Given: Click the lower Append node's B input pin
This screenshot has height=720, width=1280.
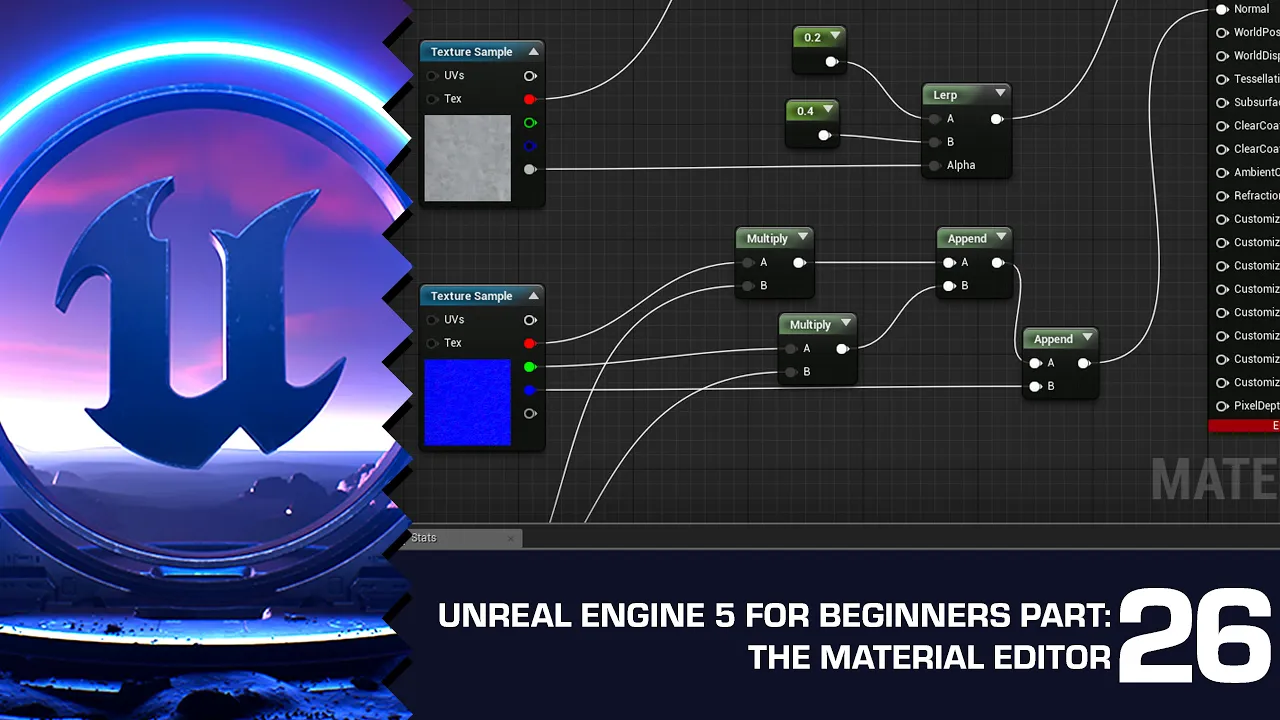Looking at the screenshot, I should (x=1035, y=386).
